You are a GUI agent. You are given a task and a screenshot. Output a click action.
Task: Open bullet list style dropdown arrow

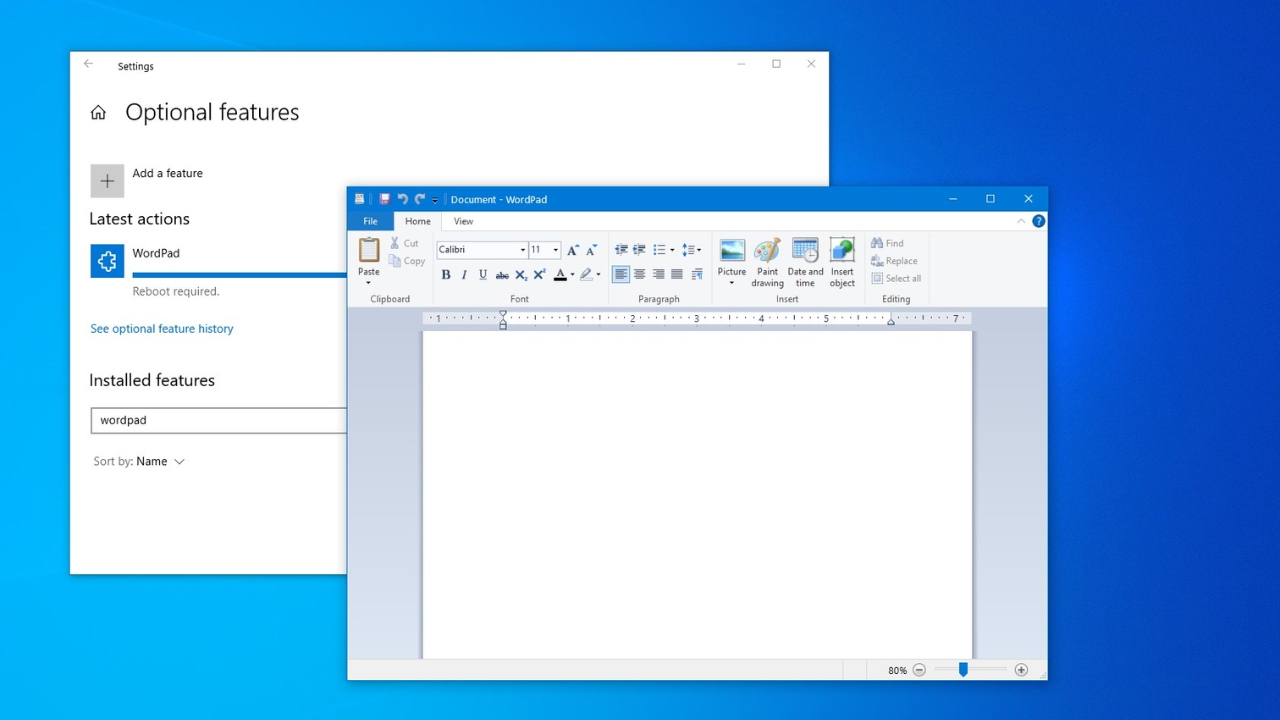(x=672, y=250)
